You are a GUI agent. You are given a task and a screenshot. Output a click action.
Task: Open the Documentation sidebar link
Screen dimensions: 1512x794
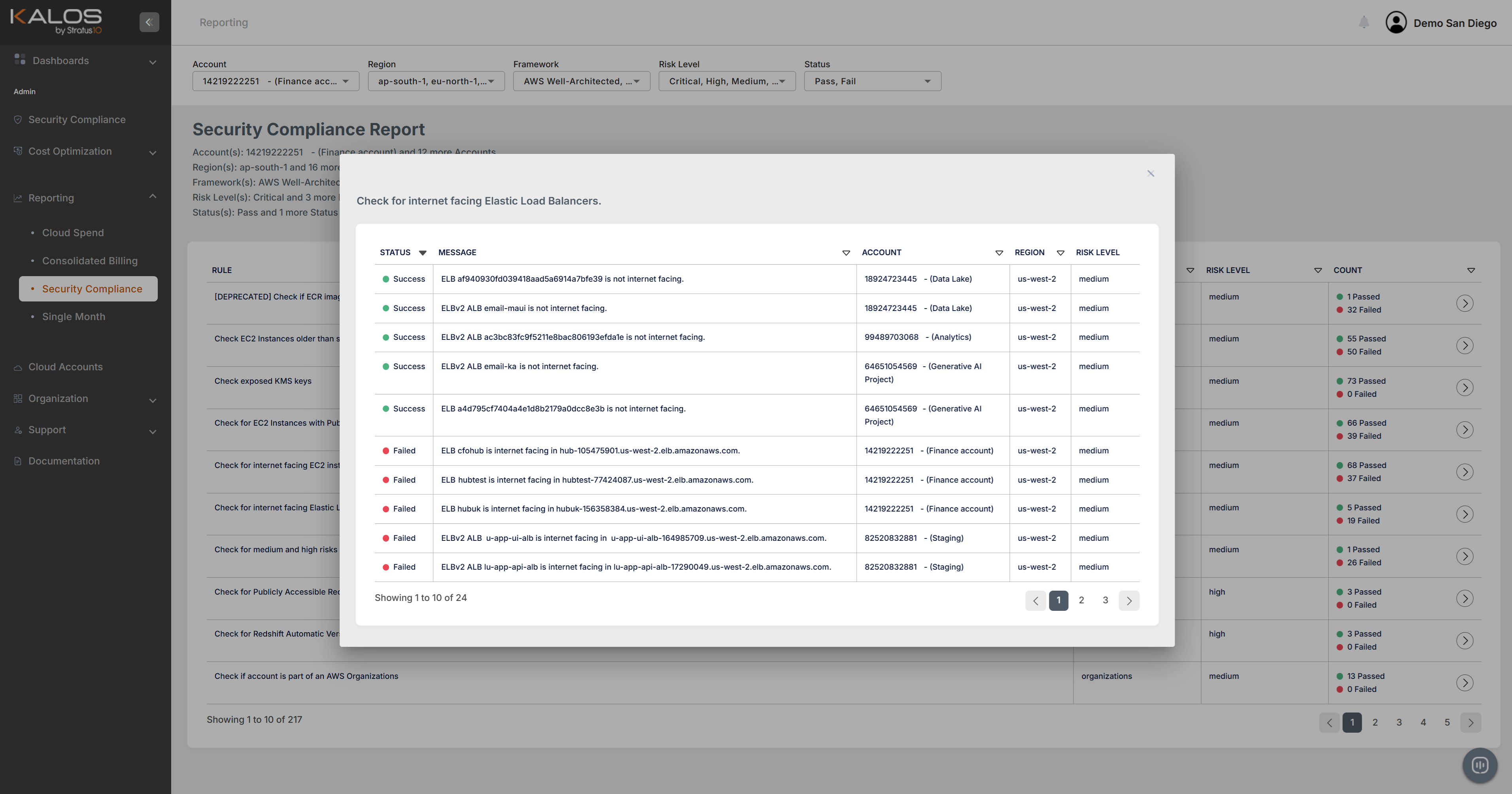(64, 461)
